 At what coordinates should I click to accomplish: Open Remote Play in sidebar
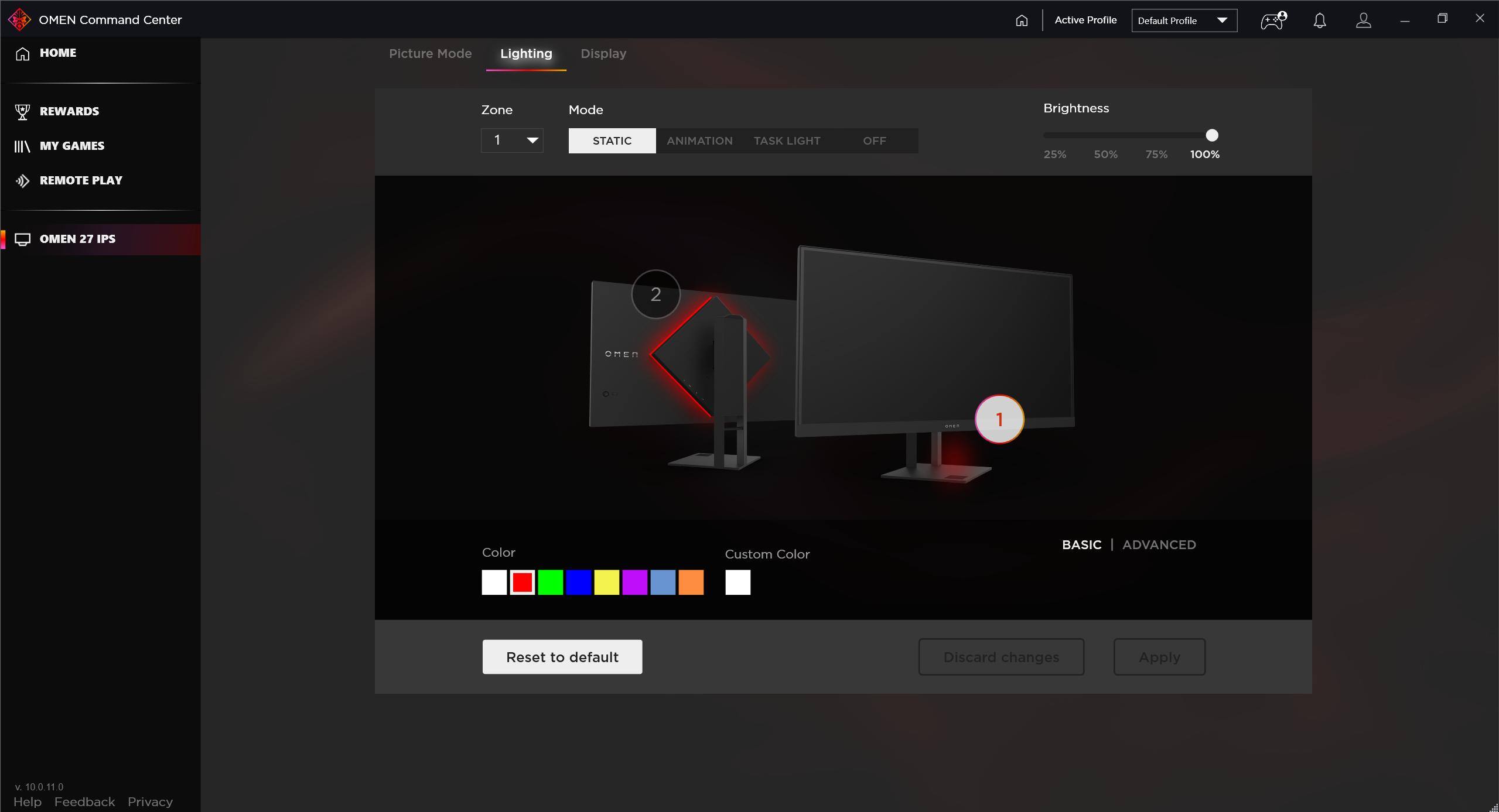coord(80,180)
